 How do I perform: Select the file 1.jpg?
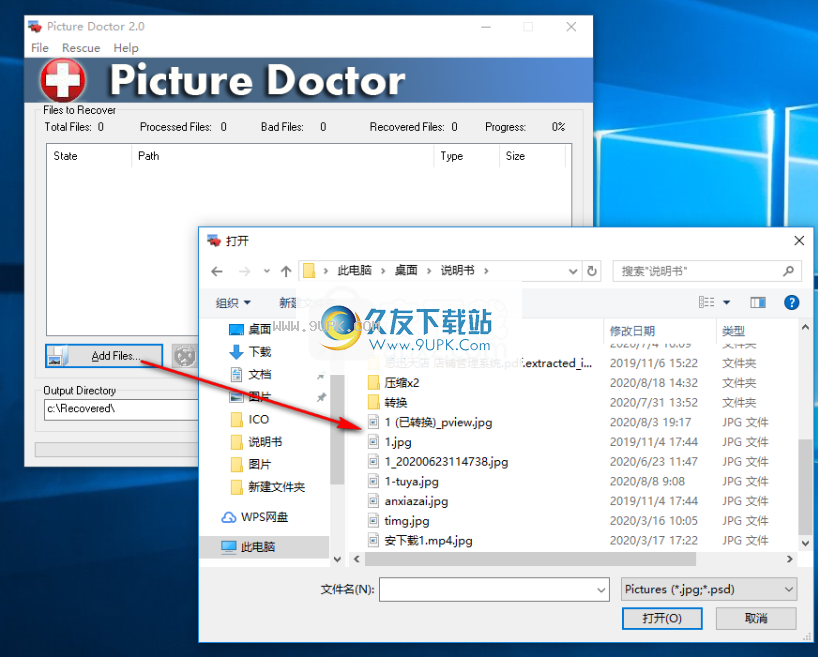pyautogui.click(x=398, y=443)
